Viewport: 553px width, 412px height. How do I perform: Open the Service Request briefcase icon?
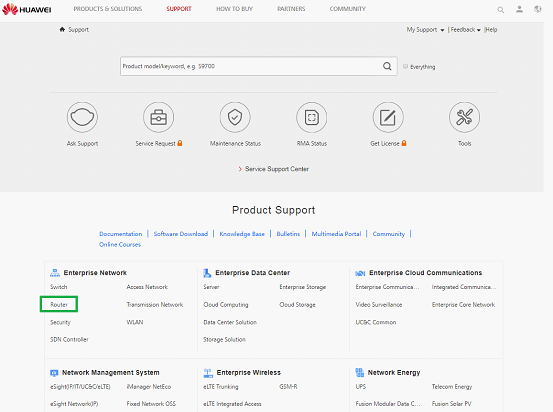158,117
